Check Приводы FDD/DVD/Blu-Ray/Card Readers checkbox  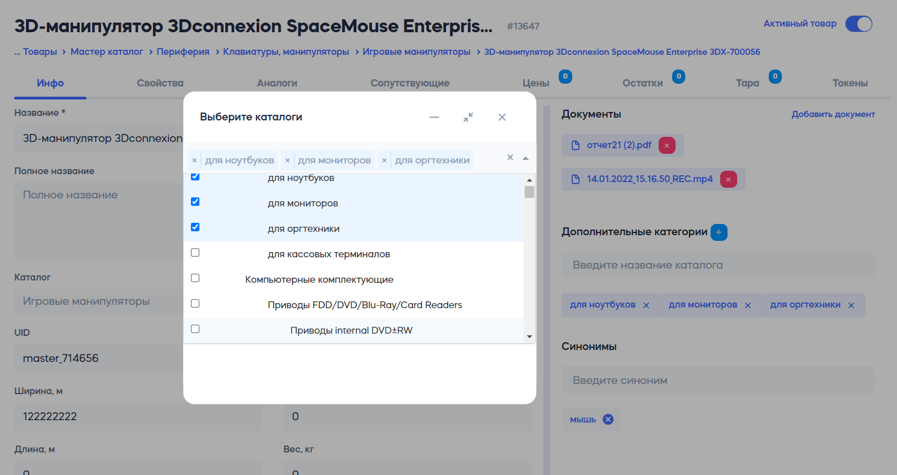[x=195, y=303]
